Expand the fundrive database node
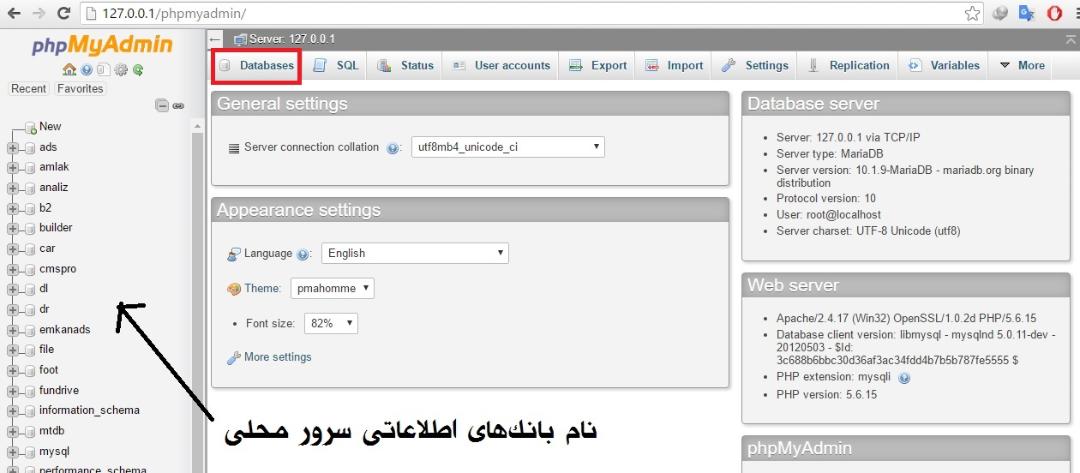The width and height of the screenshot is (1080, 473). click(x=12, y=391)
